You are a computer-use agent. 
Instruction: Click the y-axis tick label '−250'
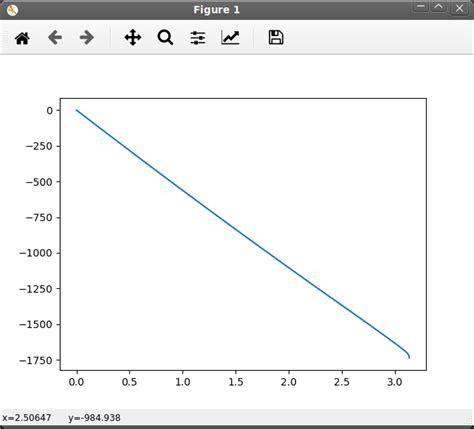(39, 146)
